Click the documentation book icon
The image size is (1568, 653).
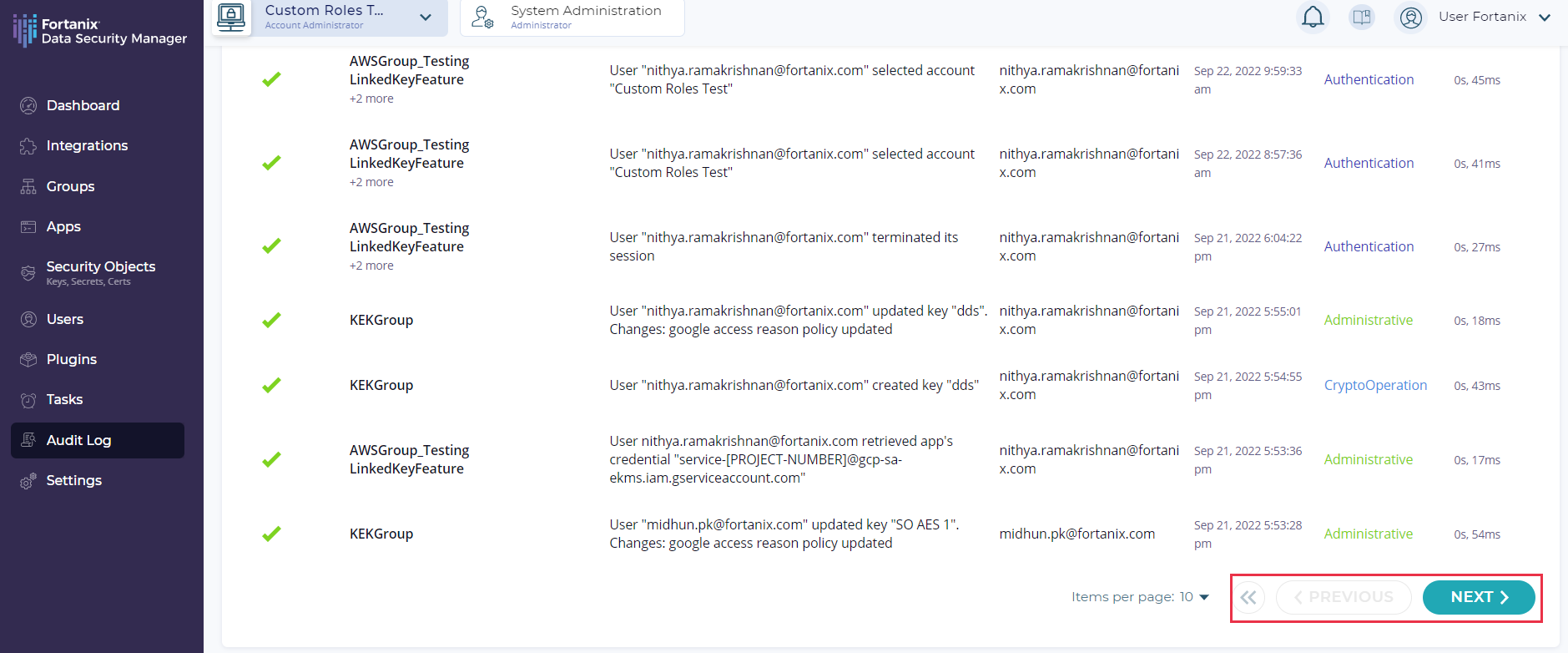1362,17
